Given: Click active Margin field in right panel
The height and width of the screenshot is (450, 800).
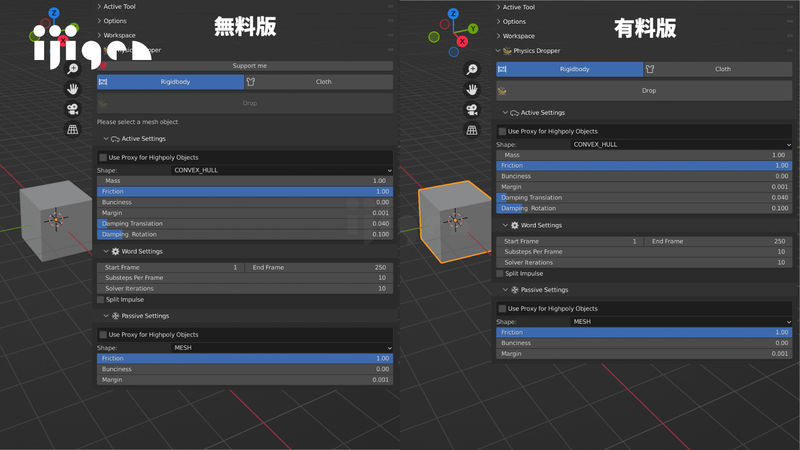Looking at the screenshot, I should (x=644, y=187).
